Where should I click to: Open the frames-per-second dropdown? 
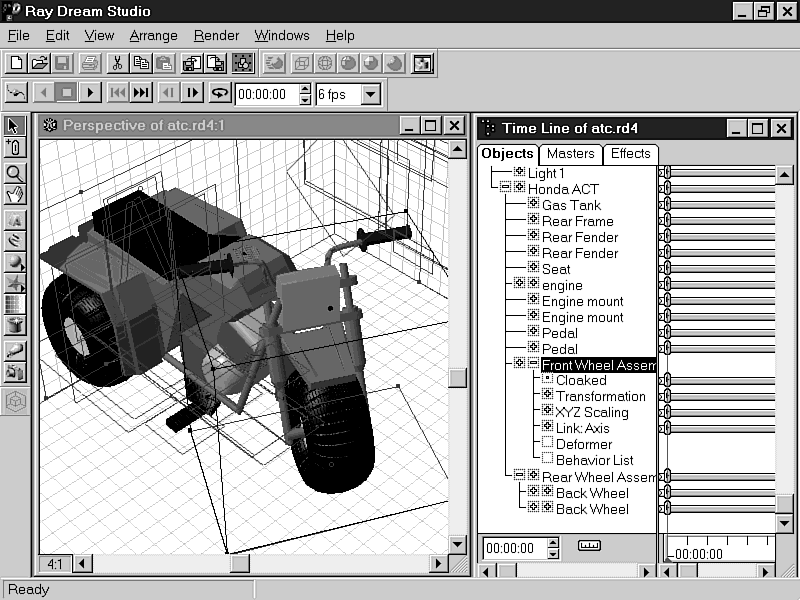coord(371,95)
